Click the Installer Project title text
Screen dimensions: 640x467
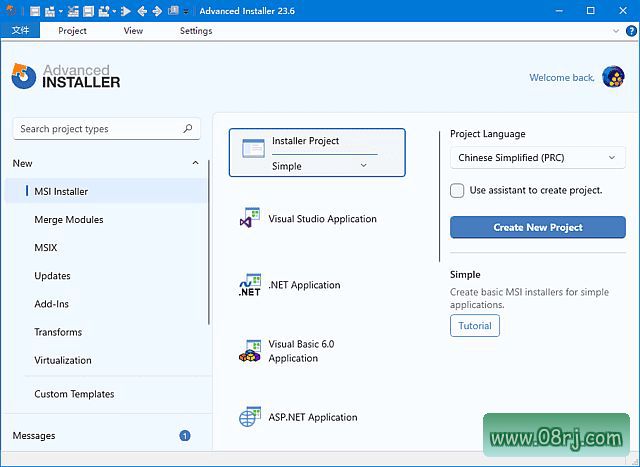tap(305, 141)
